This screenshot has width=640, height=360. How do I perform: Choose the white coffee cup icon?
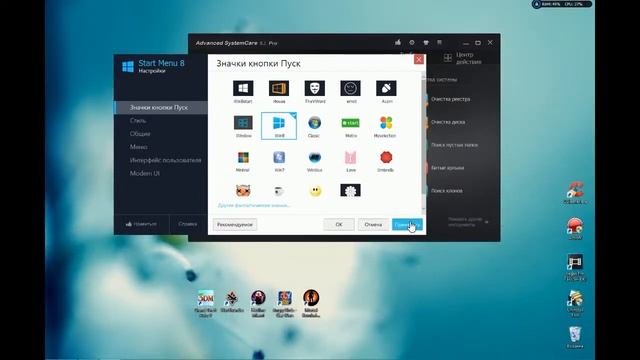click(279, 191)
